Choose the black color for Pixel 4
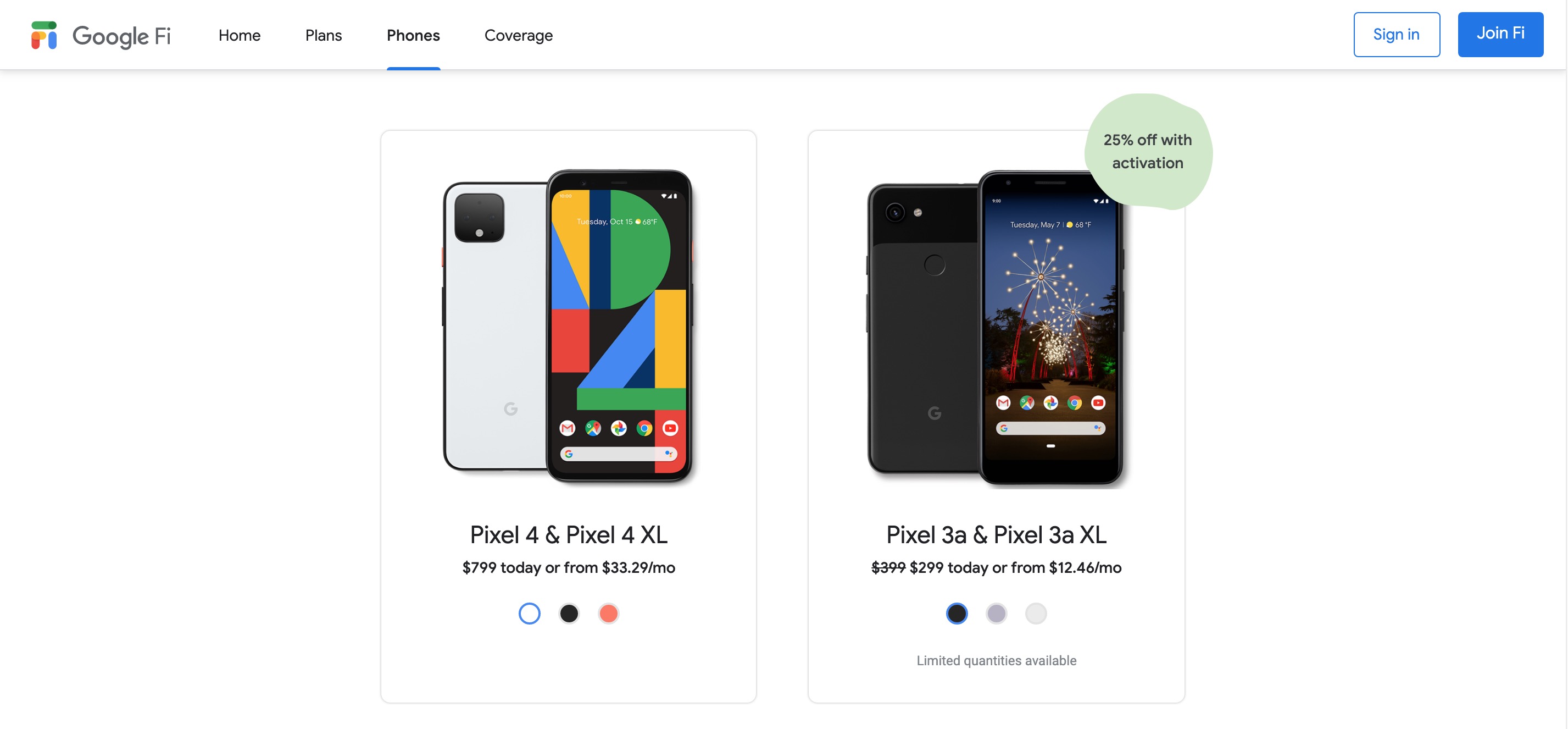This screenshot has width=1568, height=729. 569,614
